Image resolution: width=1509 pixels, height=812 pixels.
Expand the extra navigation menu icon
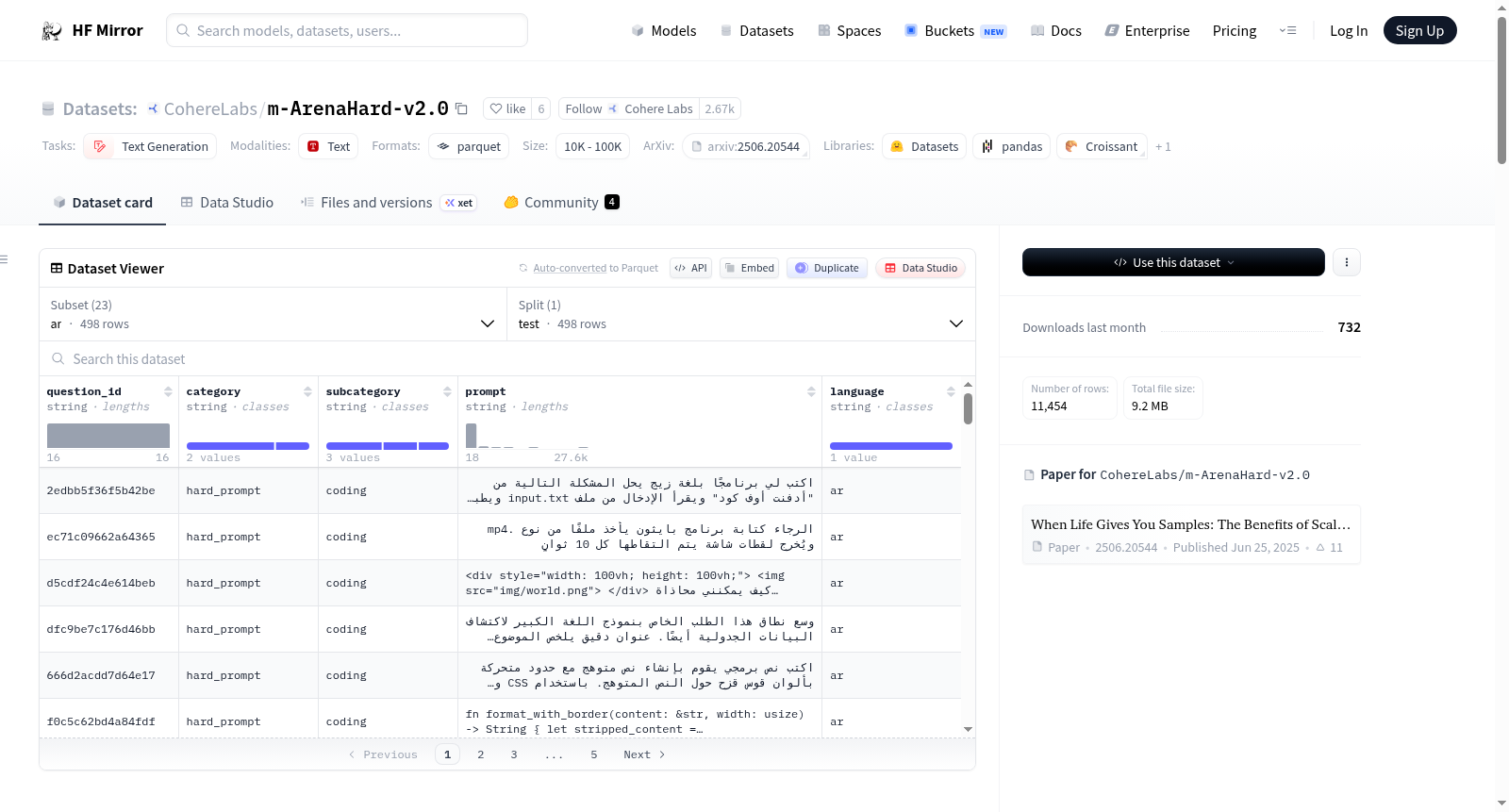click(1287, 30)
